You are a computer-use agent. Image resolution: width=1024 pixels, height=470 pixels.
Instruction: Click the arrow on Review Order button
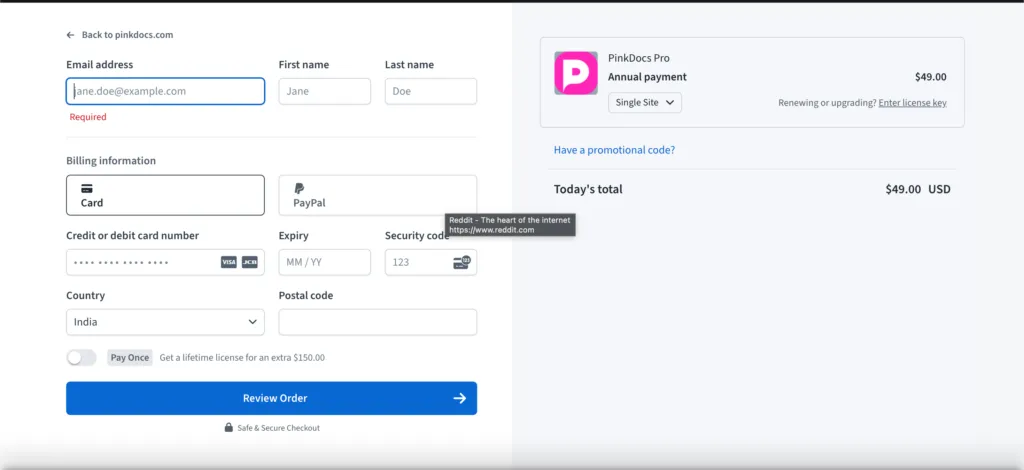(459, 398)
